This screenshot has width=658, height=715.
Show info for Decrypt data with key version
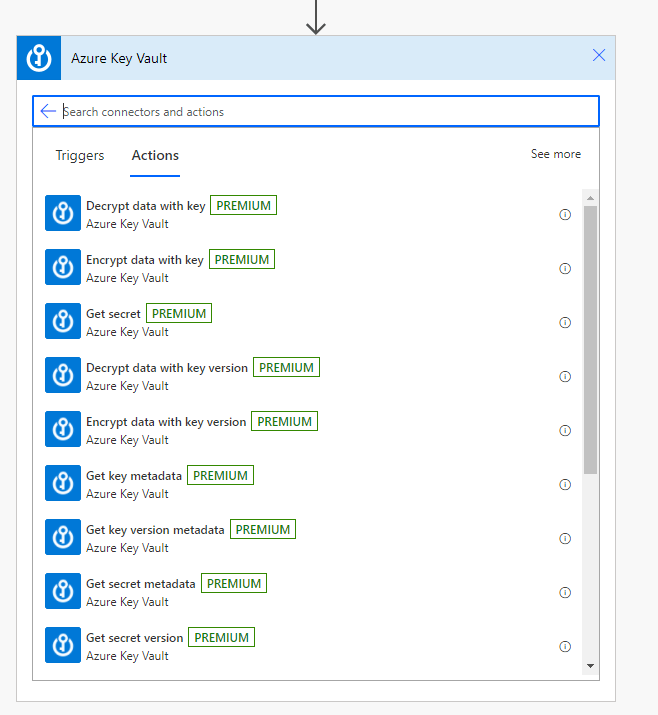coord(565,377)
